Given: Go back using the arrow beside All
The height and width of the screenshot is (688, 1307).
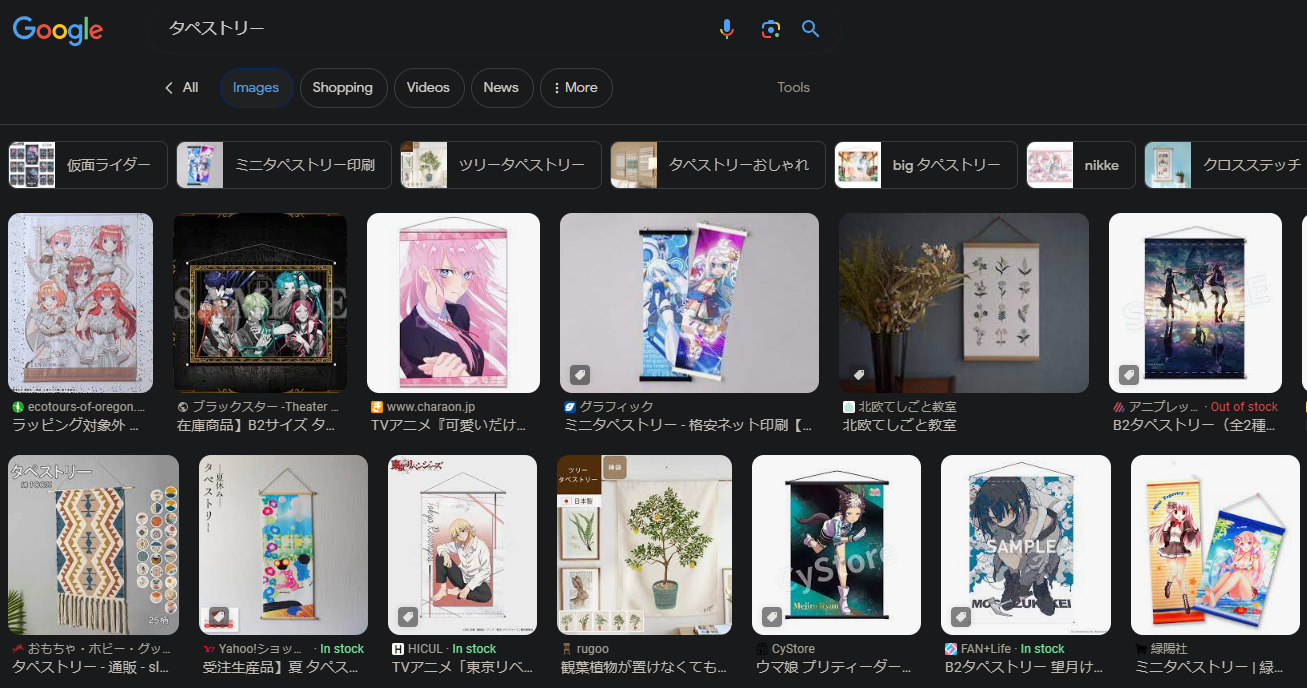Looking at the screenshot, I should coord(169,88).
